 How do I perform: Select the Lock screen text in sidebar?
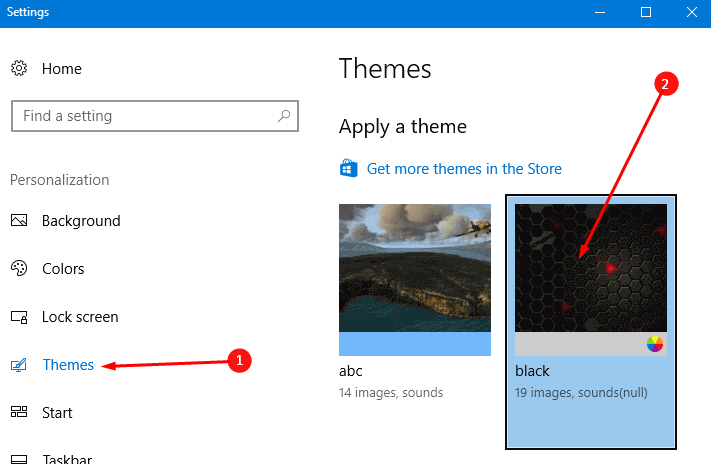80,317
